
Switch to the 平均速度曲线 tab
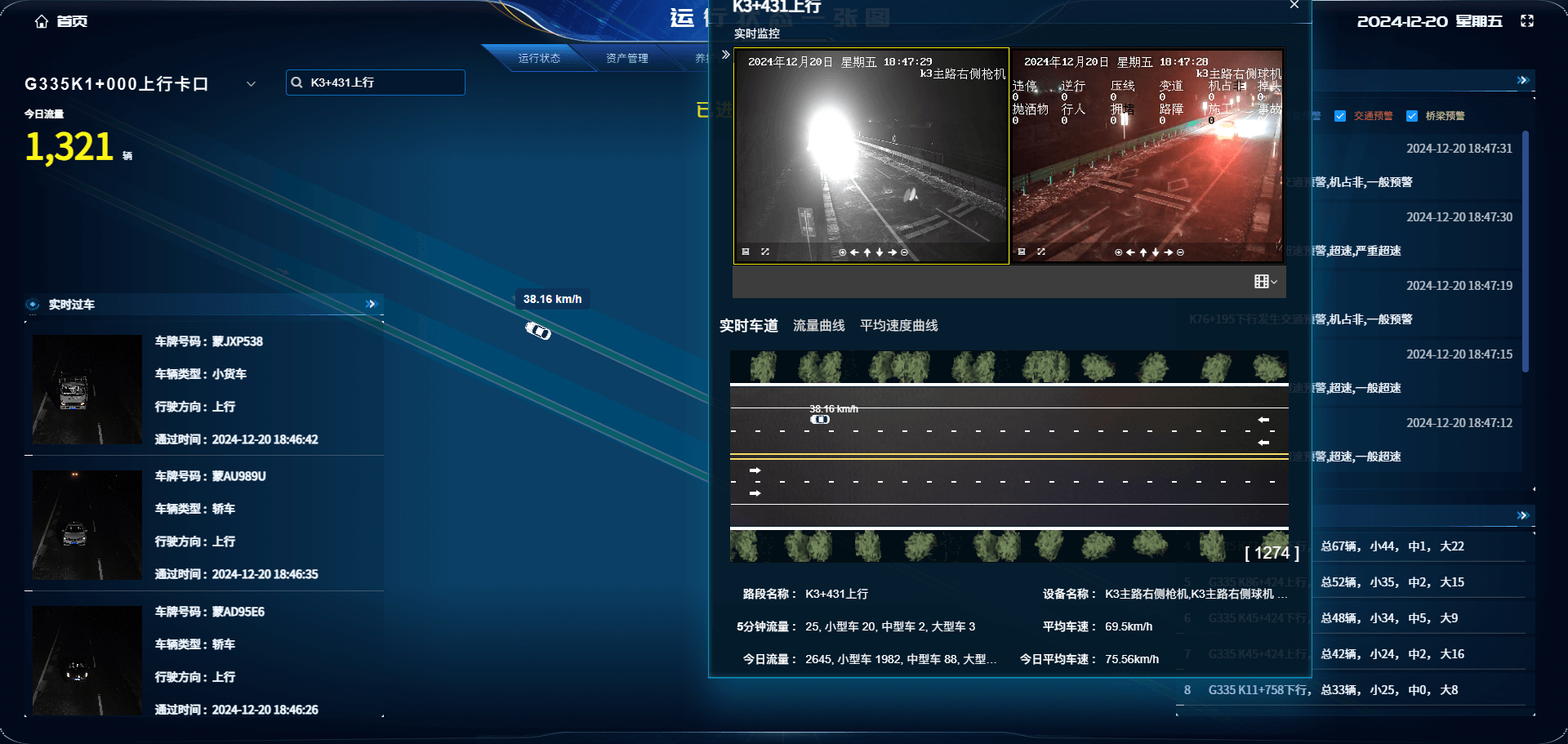point(898,326)
